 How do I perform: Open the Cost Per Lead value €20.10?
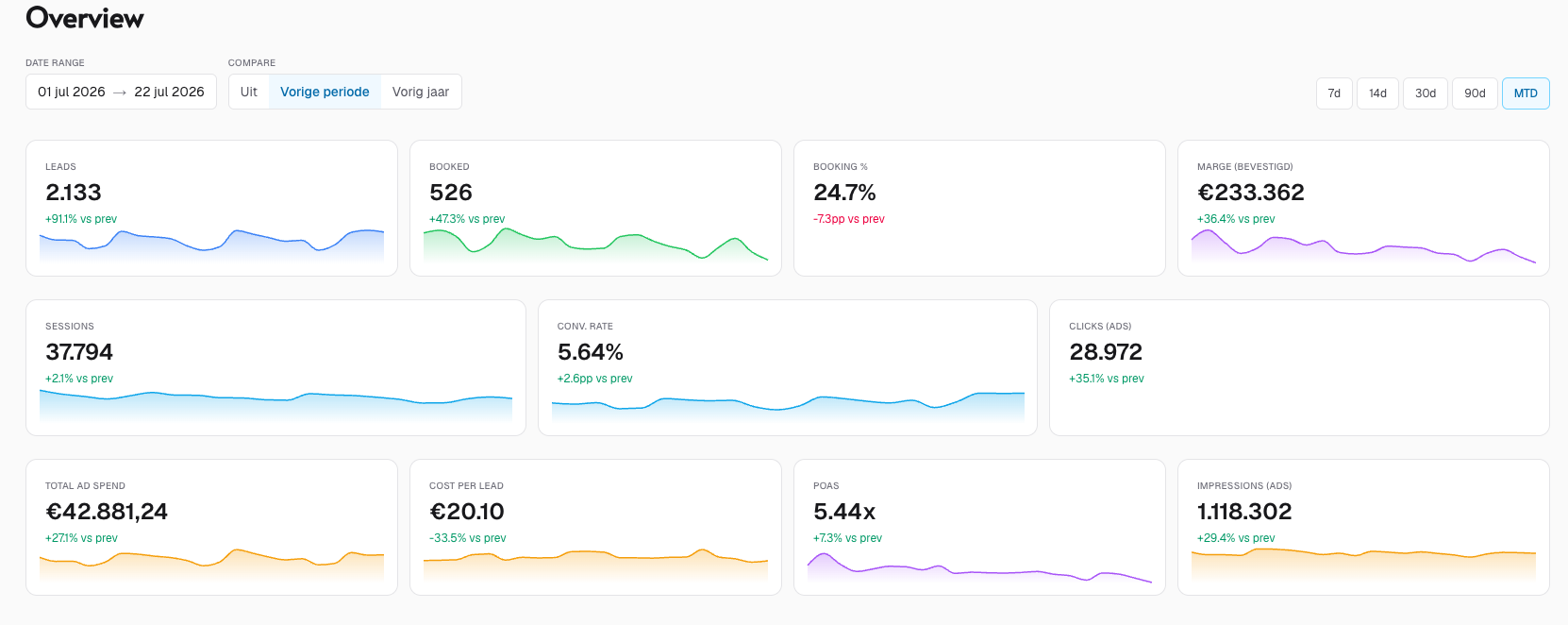[467, 512]
